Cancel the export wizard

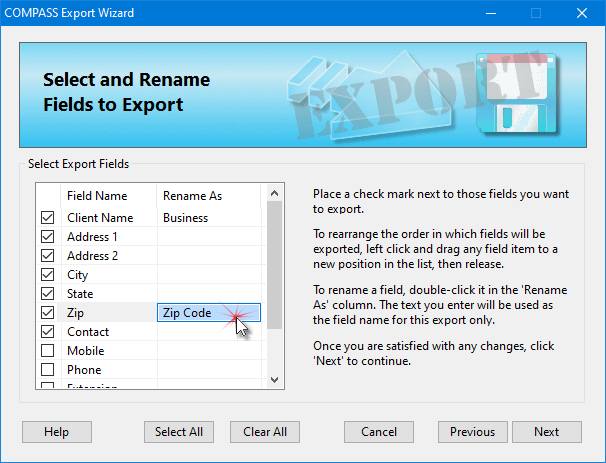379,432
